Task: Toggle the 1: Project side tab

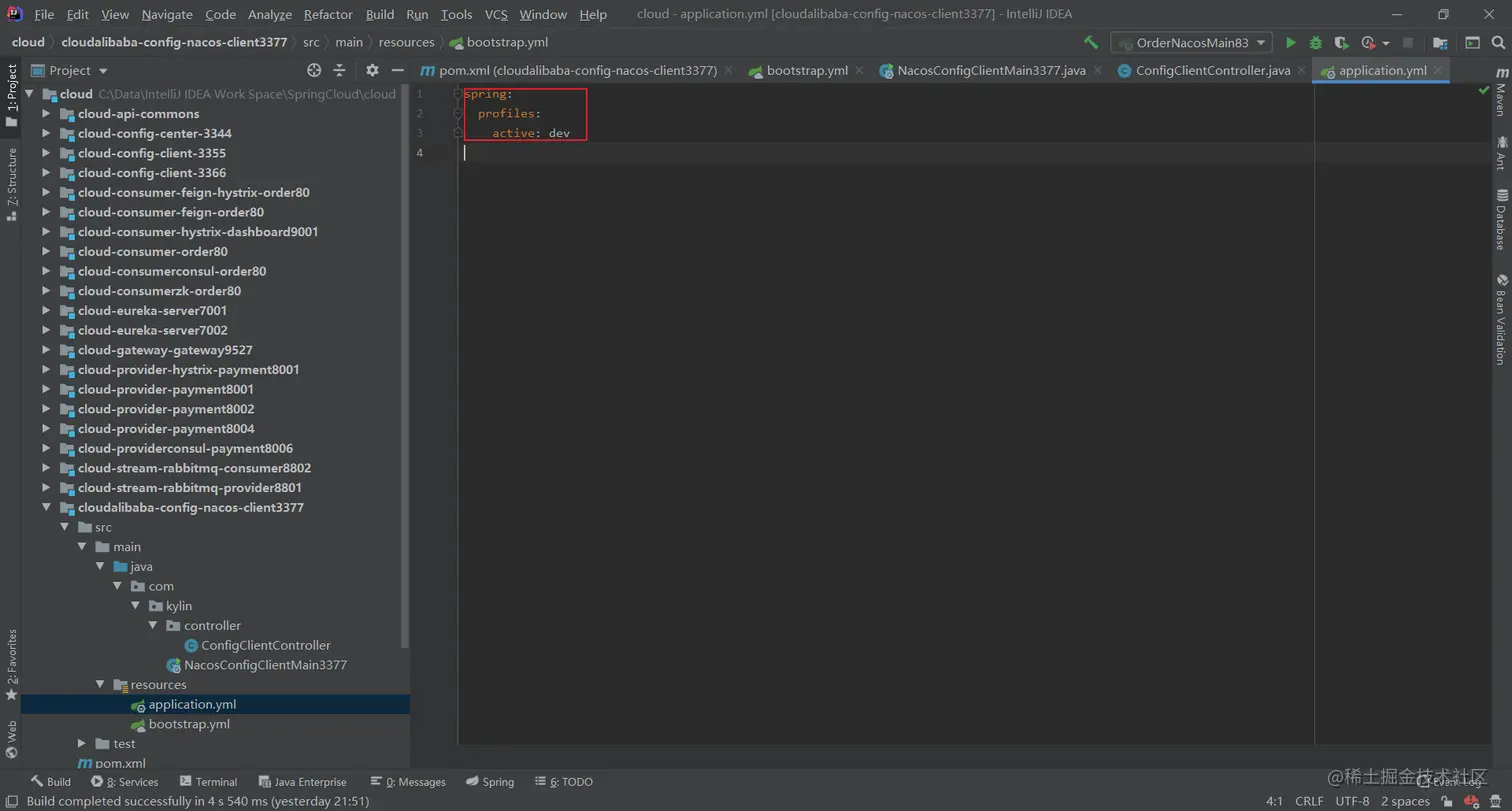Action: click(11, 95)
